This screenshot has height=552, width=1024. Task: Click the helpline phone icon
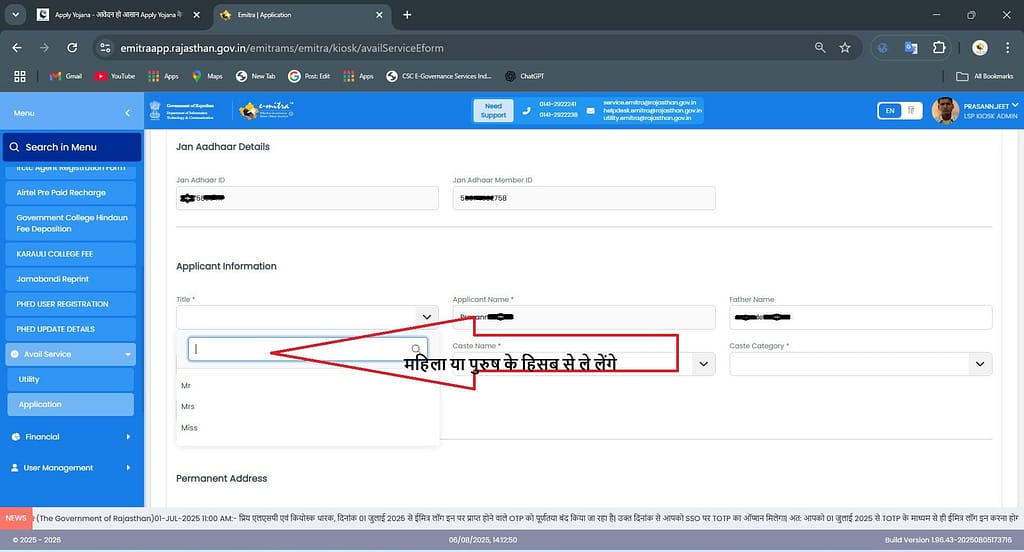point(526,111)
